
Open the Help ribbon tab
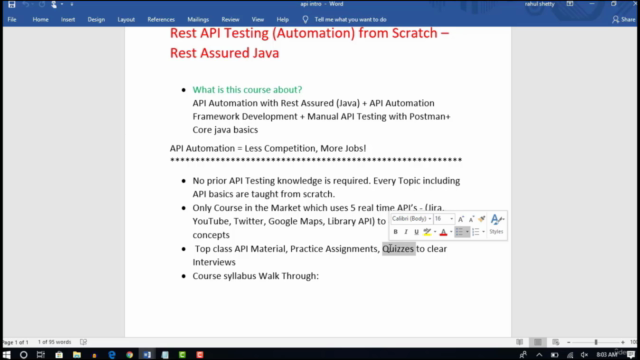282,20
